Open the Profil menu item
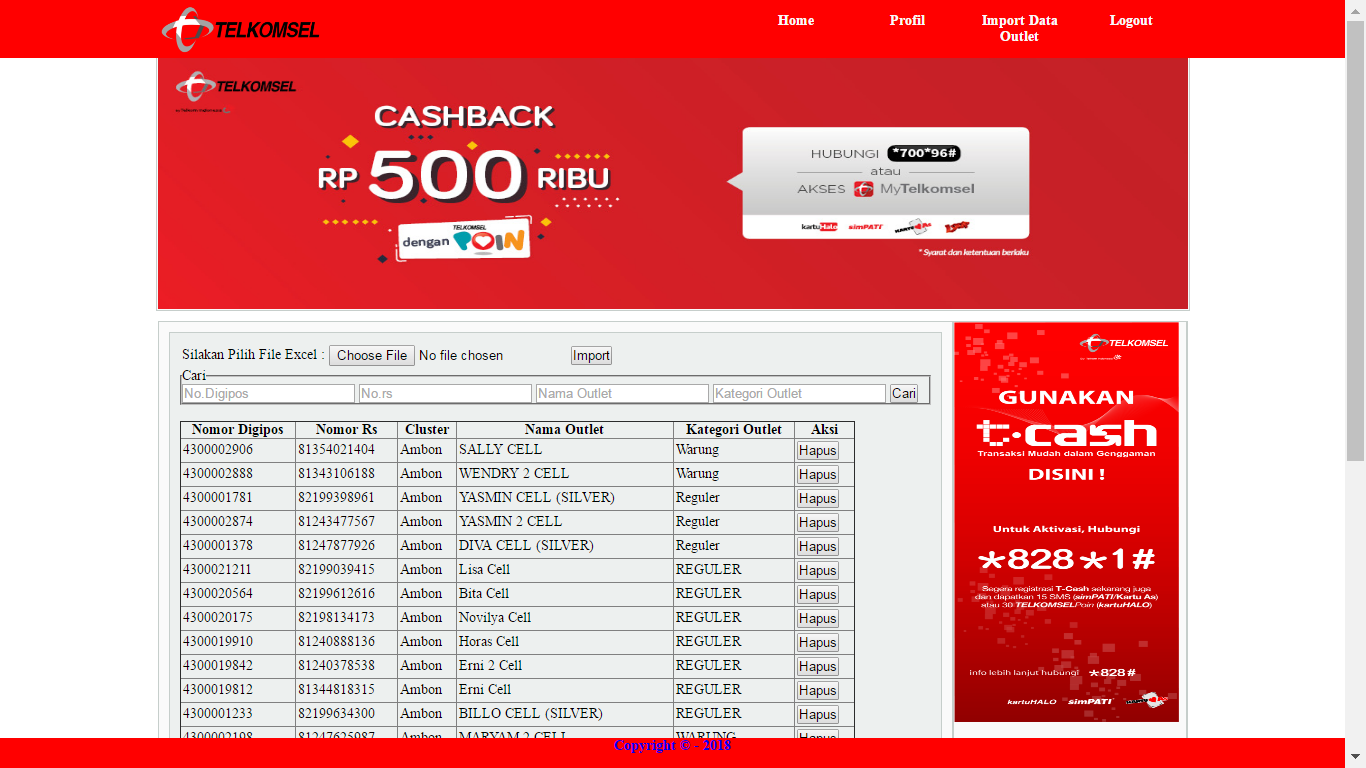This screenshot has width=1366, height=768. point(907,20)
